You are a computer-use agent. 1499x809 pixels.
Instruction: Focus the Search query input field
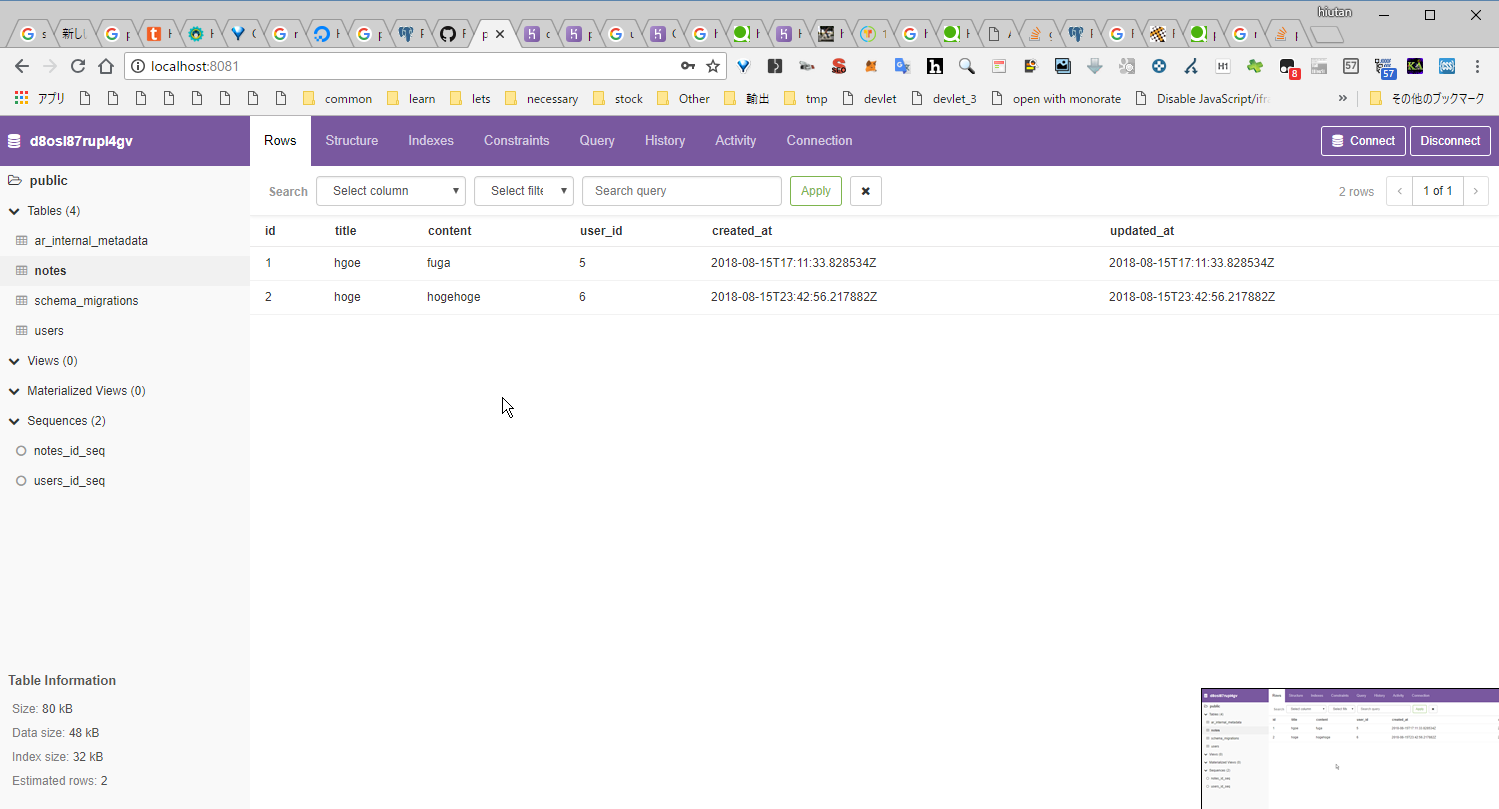(x=681, y=191)
